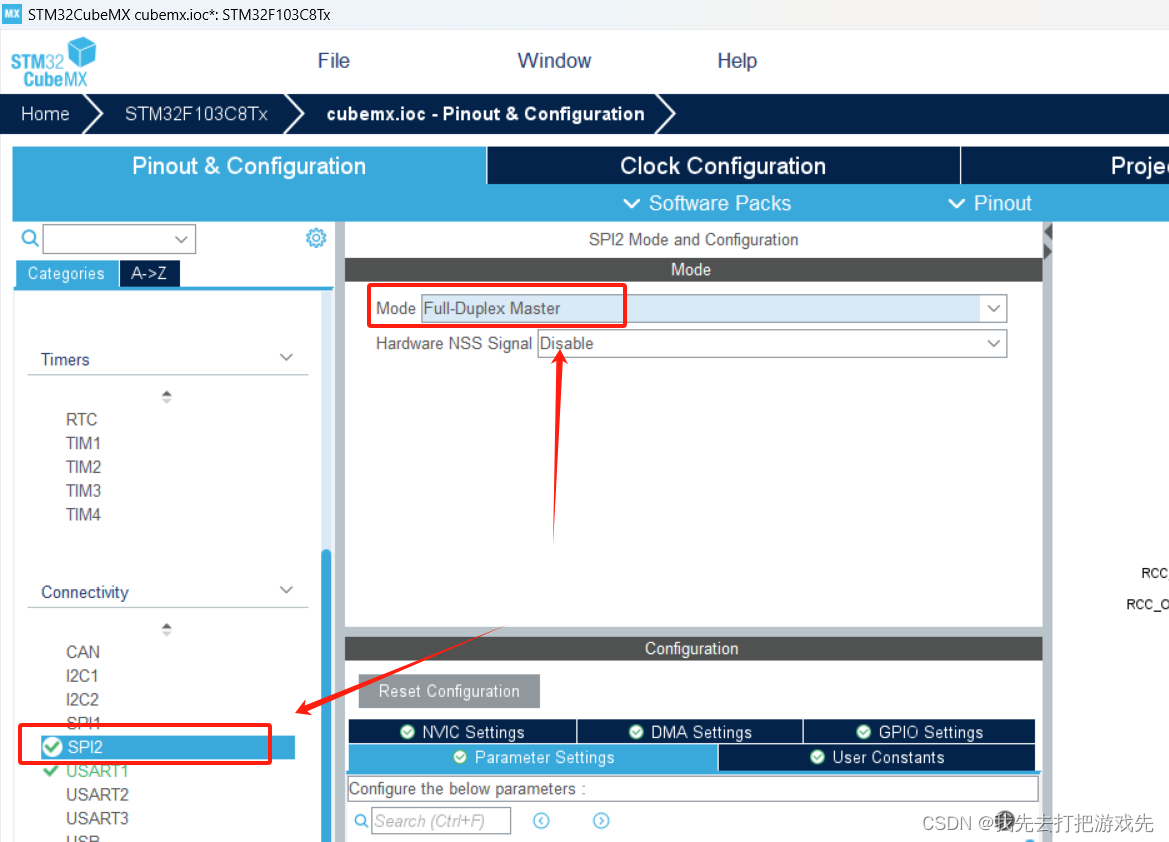The height and width of the screenshot is (842, 1169).
Task: Select TIM4 in Timers list
Action: click(83, 515)
